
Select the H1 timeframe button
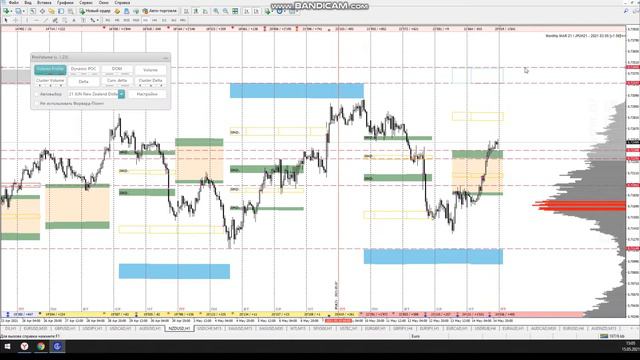(x=145, y=20)
